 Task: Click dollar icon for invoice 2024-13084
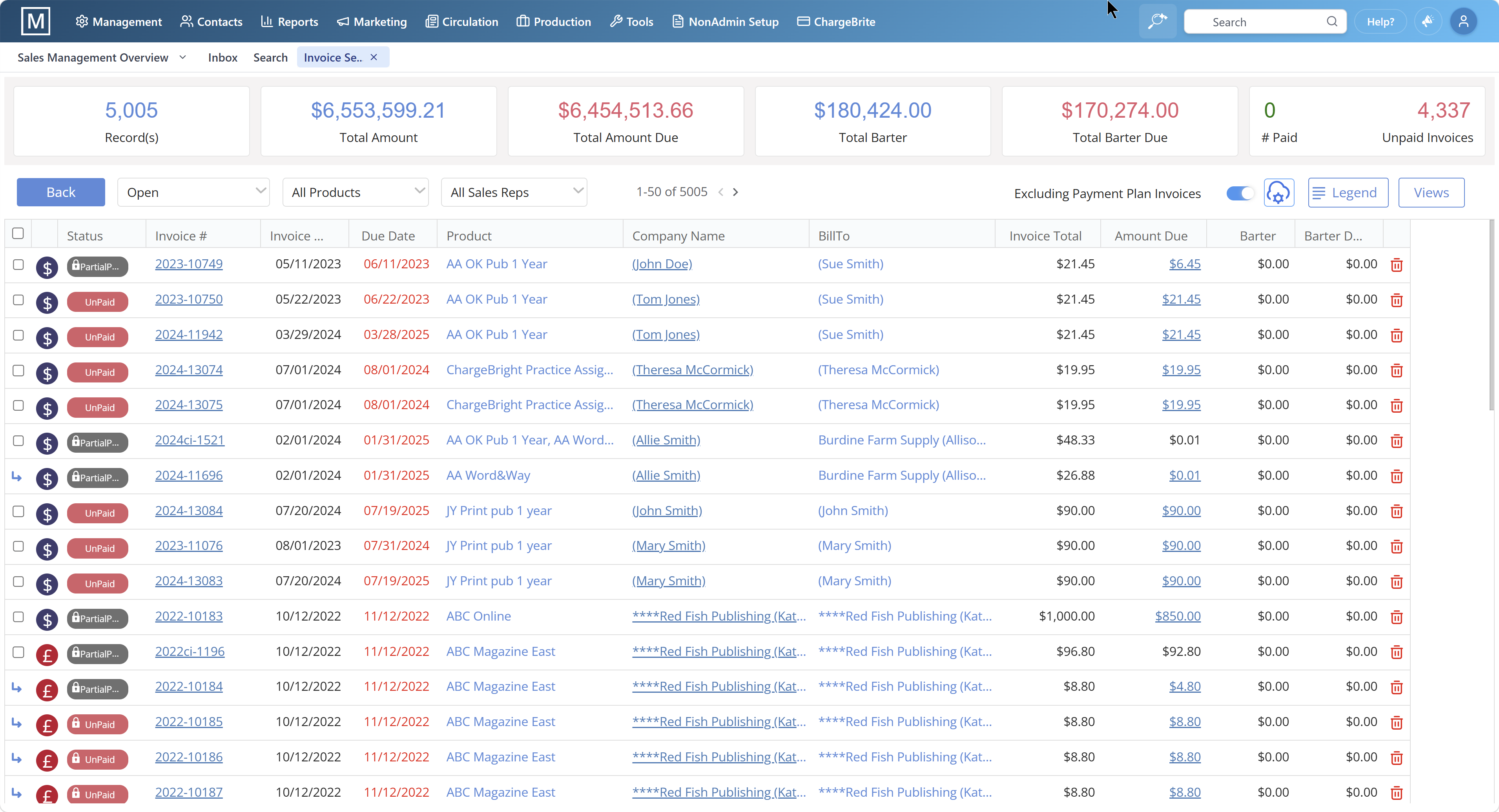(x=47, y=513)
